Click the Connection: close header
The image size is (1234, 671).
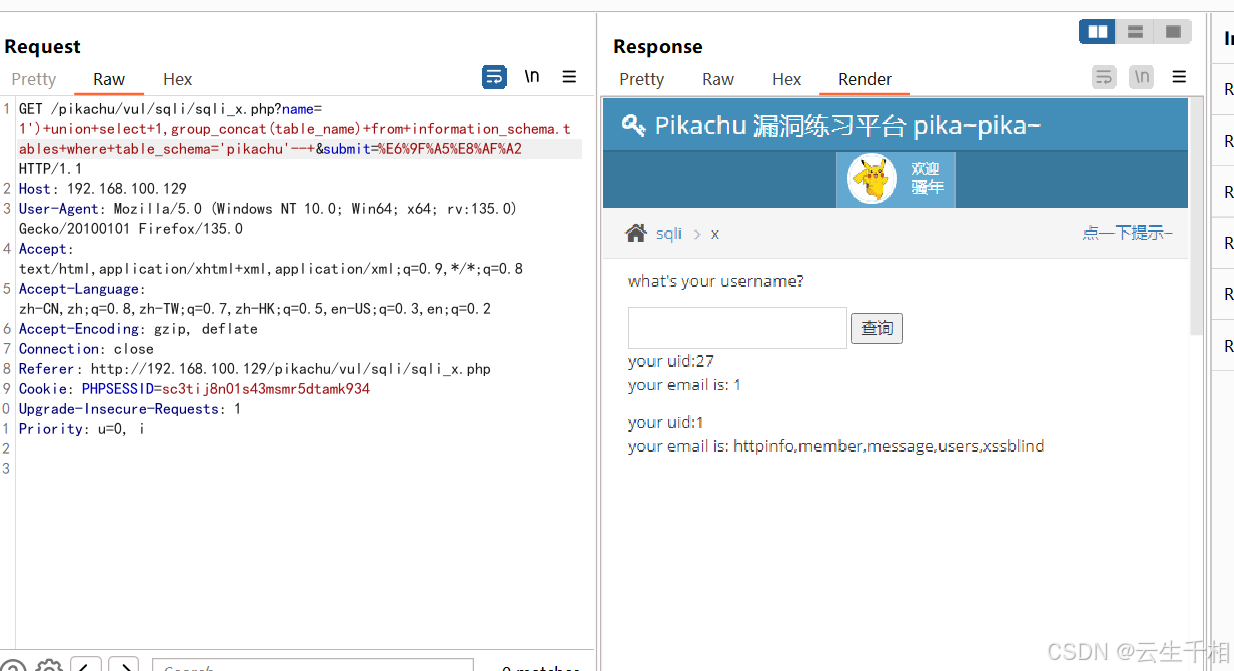click(86, 348)
